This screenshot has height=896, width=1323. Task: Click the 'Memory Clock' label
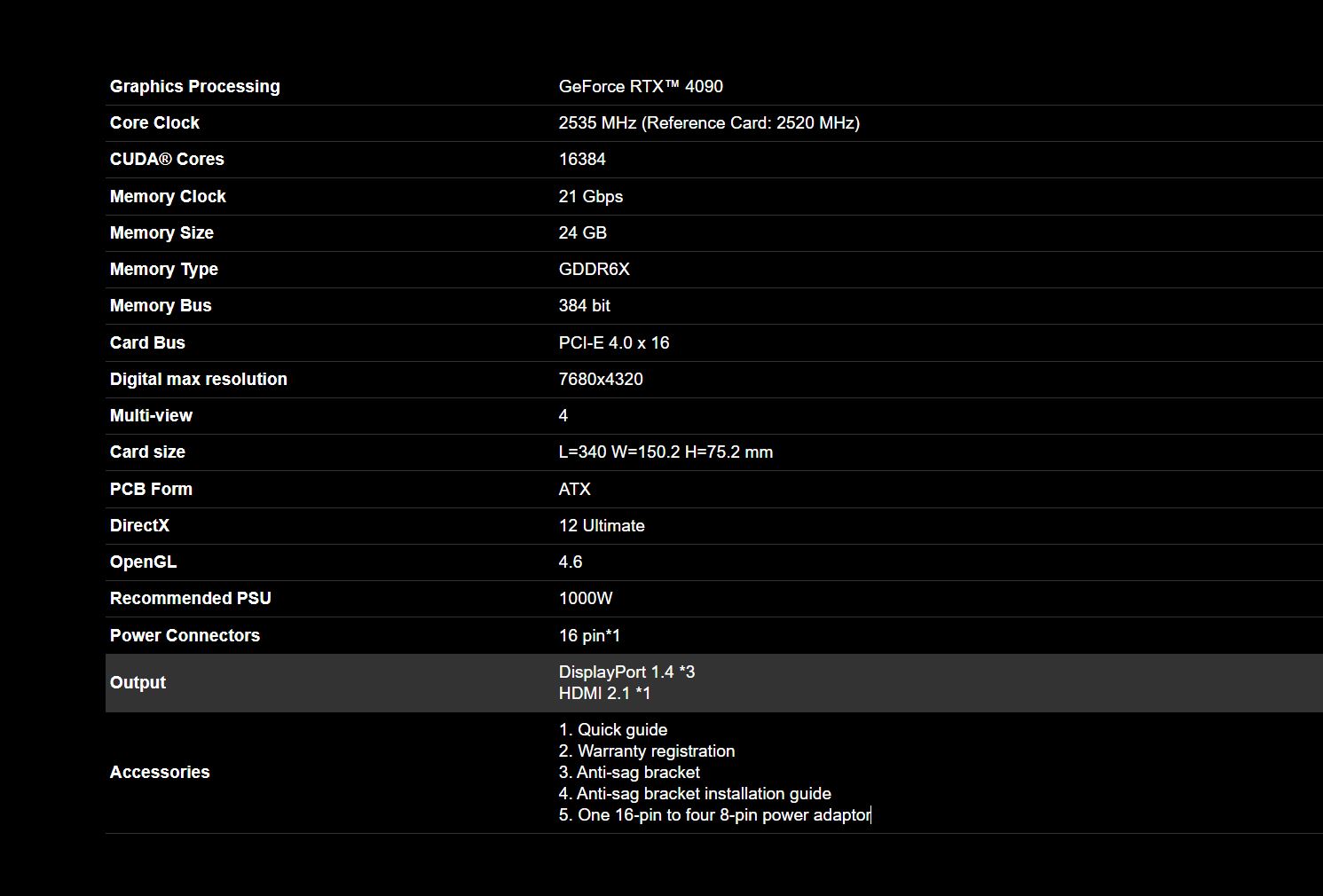168,196
